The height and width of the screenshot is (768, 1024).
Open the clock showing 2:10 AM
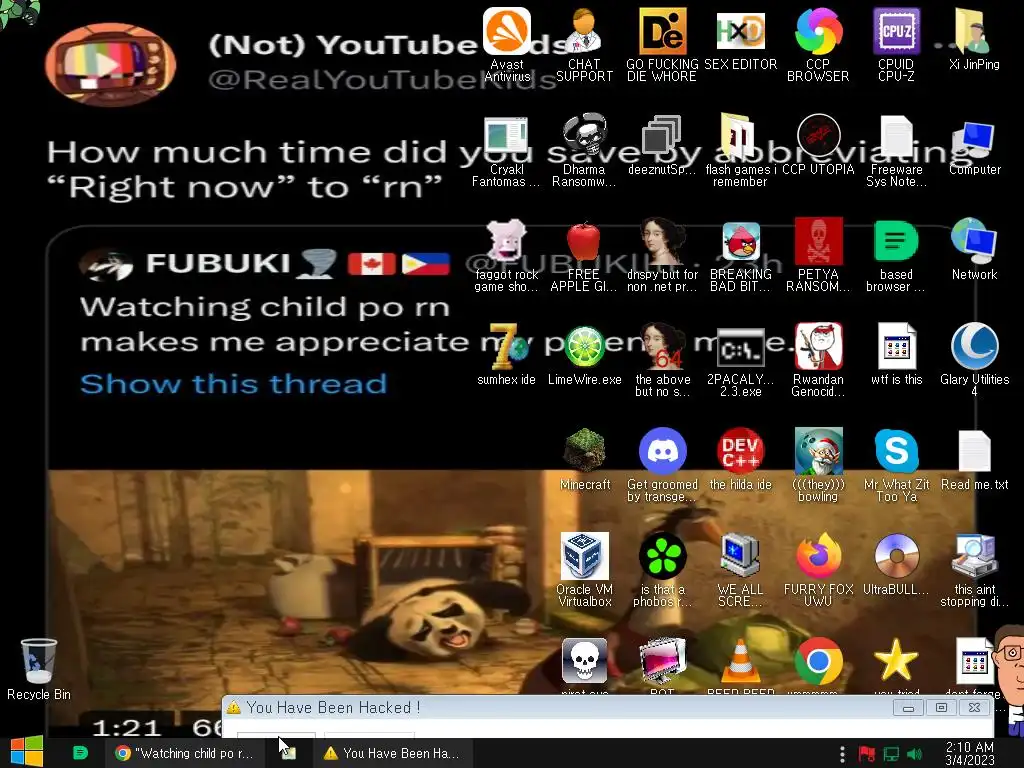[x=970, y=753]
